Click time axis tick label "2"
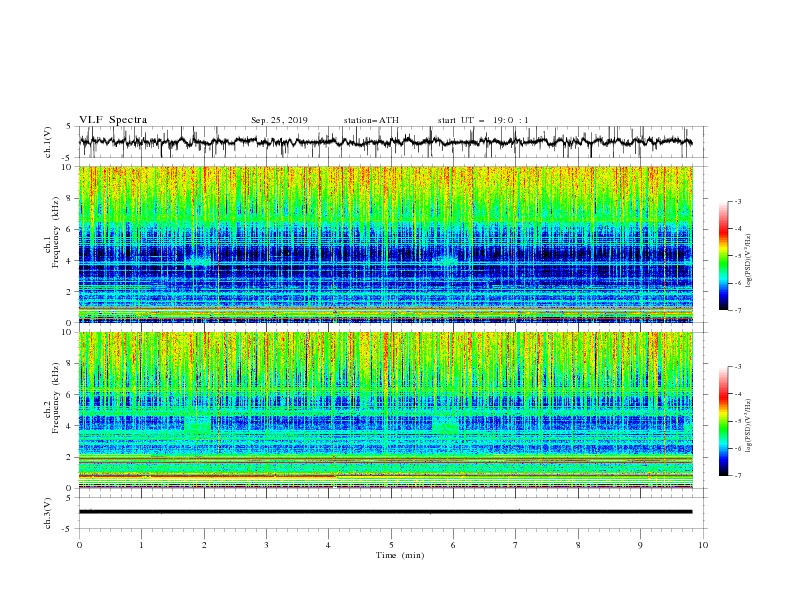 (204, 545)
